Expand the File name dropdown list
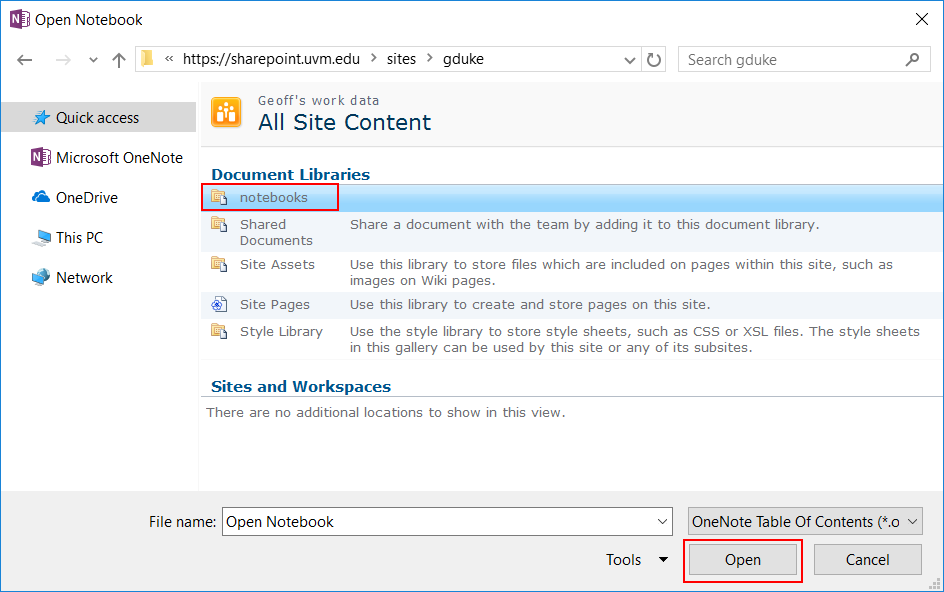944x592 pixels. pos(663,522)
